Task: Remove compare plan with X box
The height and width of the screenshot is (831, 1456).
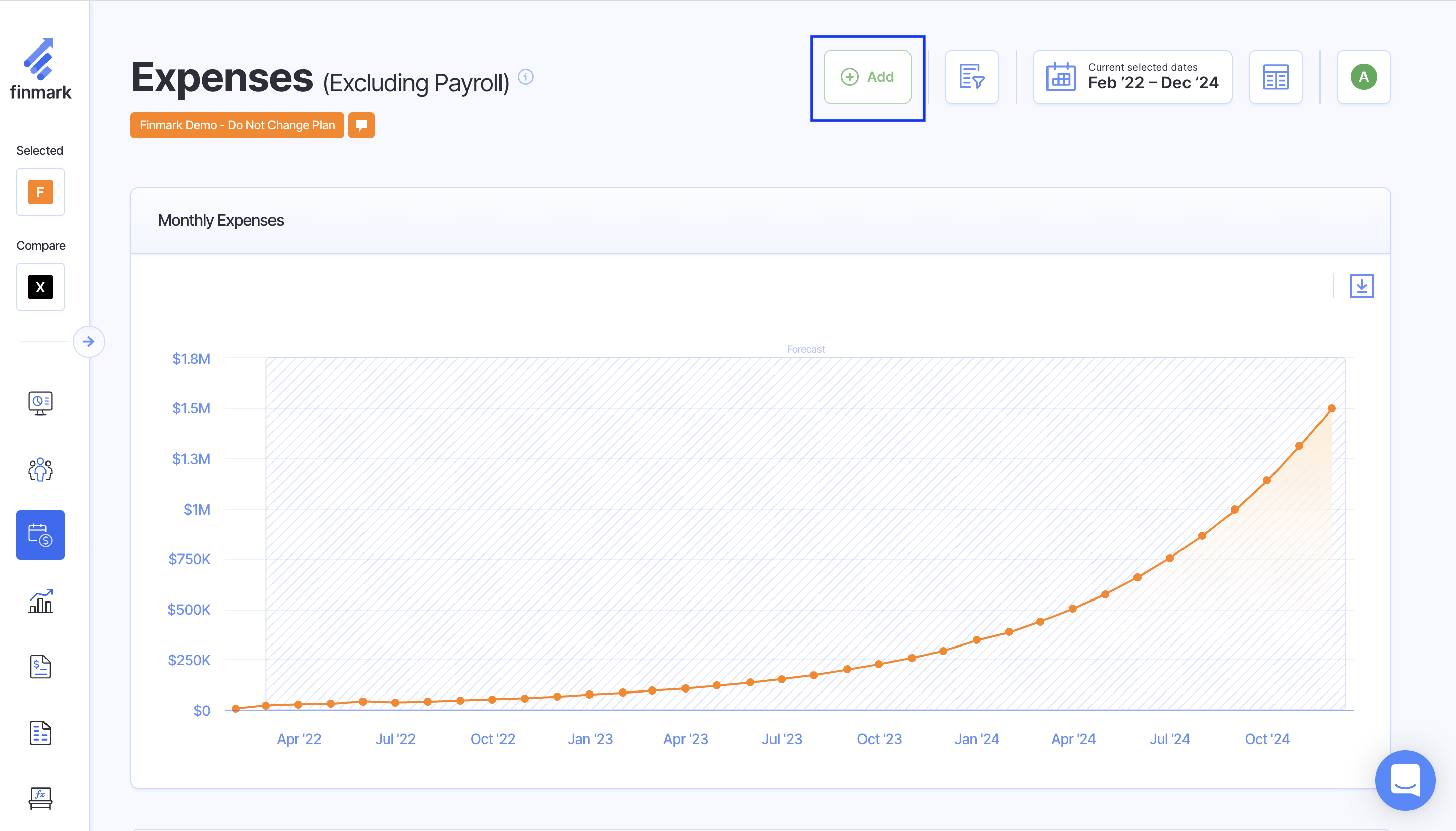Action: (40, 287)
